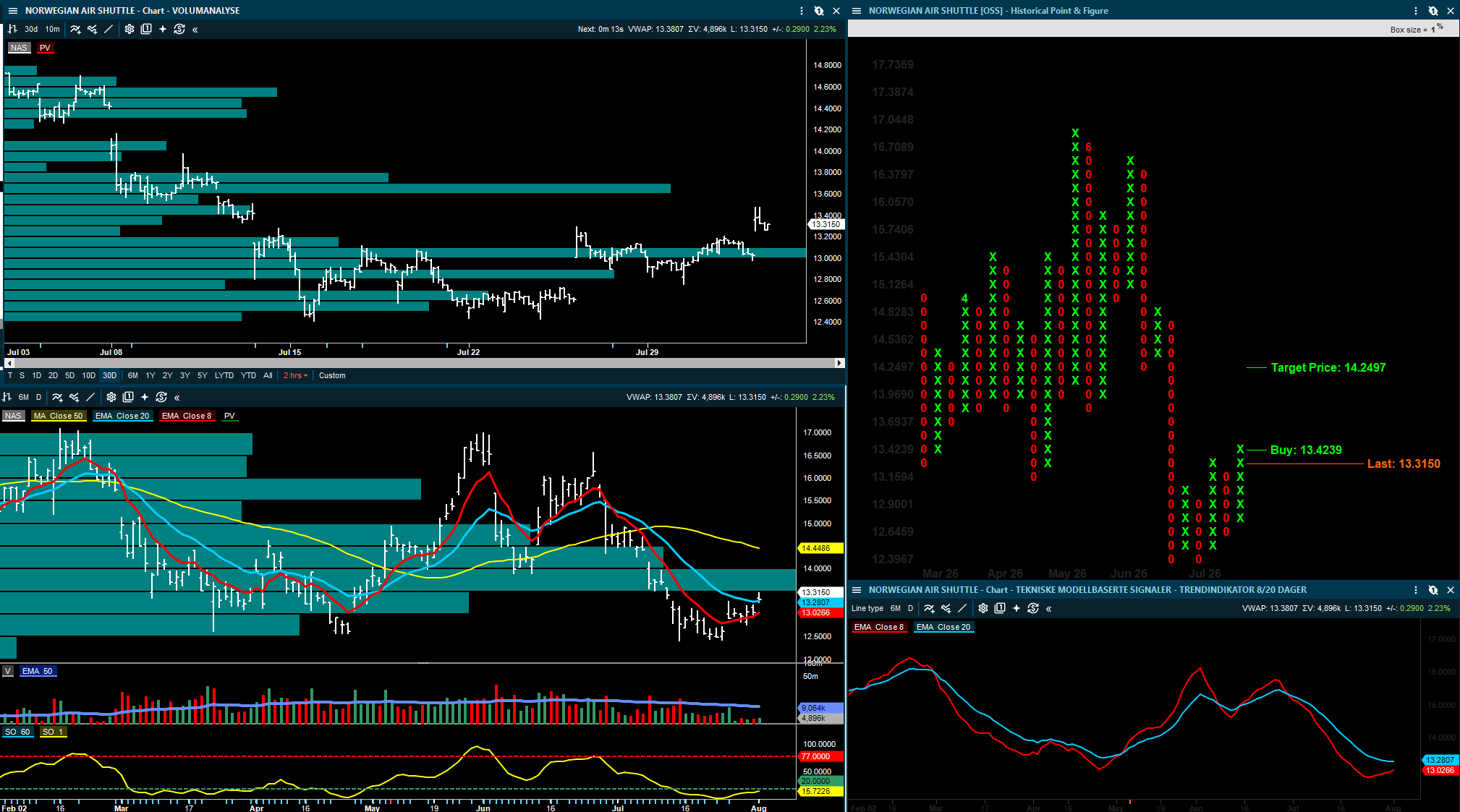This screenshot has width=1460, height=812.
Task: Toggle EMA Close 8 in the MA Close 50 chart
Action: 187,416
